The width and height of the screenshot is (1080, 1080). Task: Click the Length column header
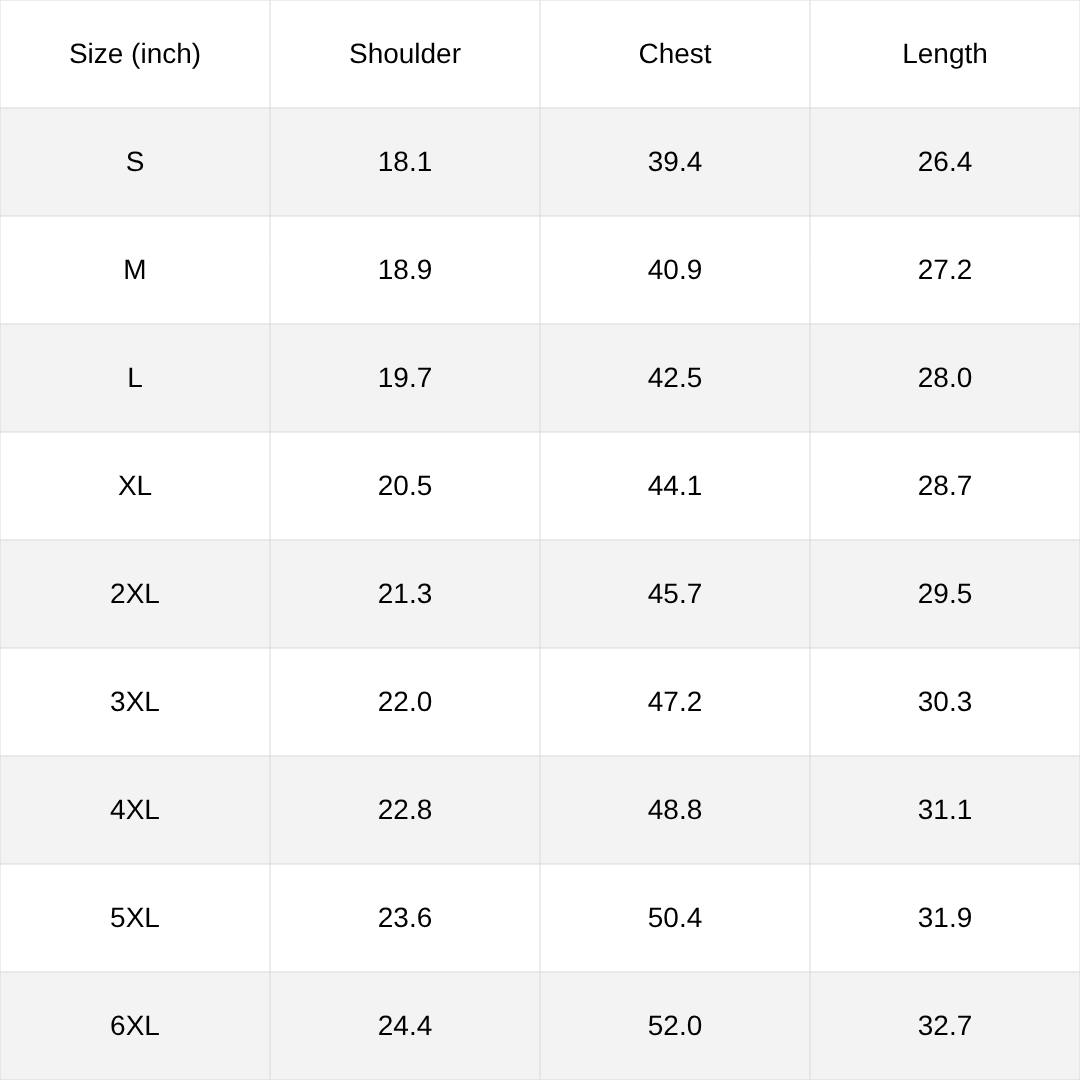(945, 54)
